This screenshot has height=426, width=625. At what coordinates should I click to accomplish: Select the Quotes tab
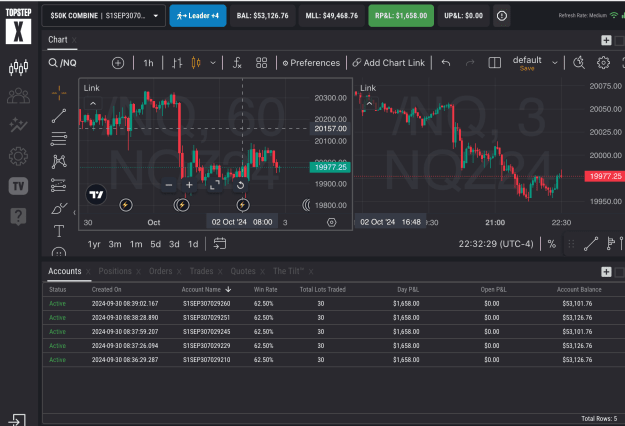(243, 271)
